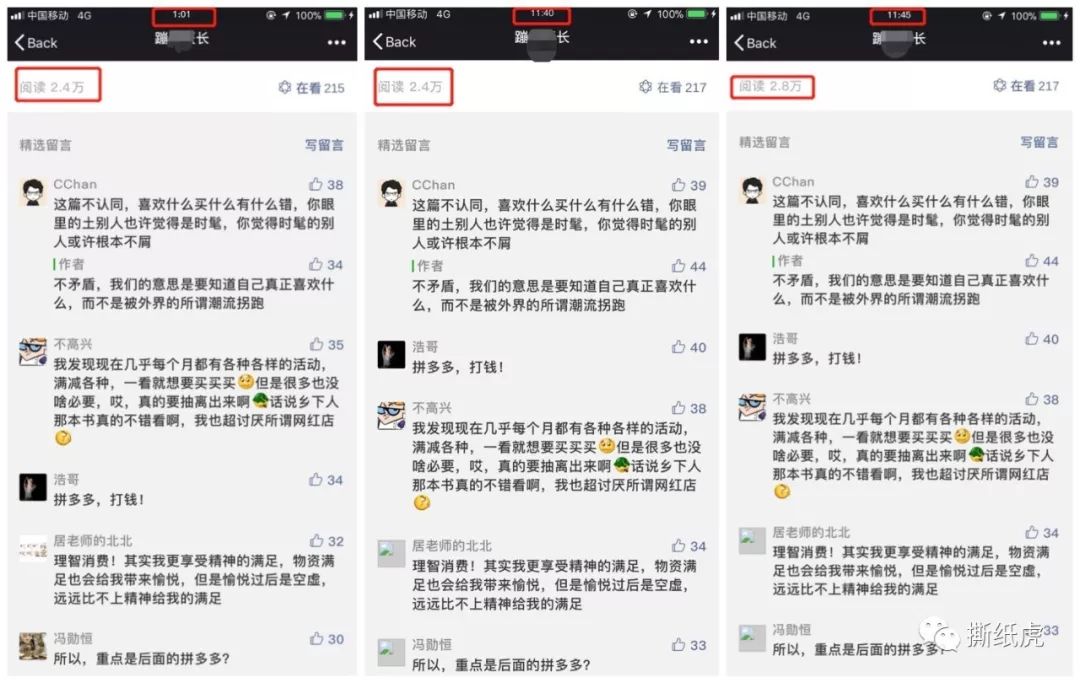Toggle 在看 217 in the 11:45 screenshot
Image resolution: width=1080 pixels, height=683 pixels.
[1026, 86]
